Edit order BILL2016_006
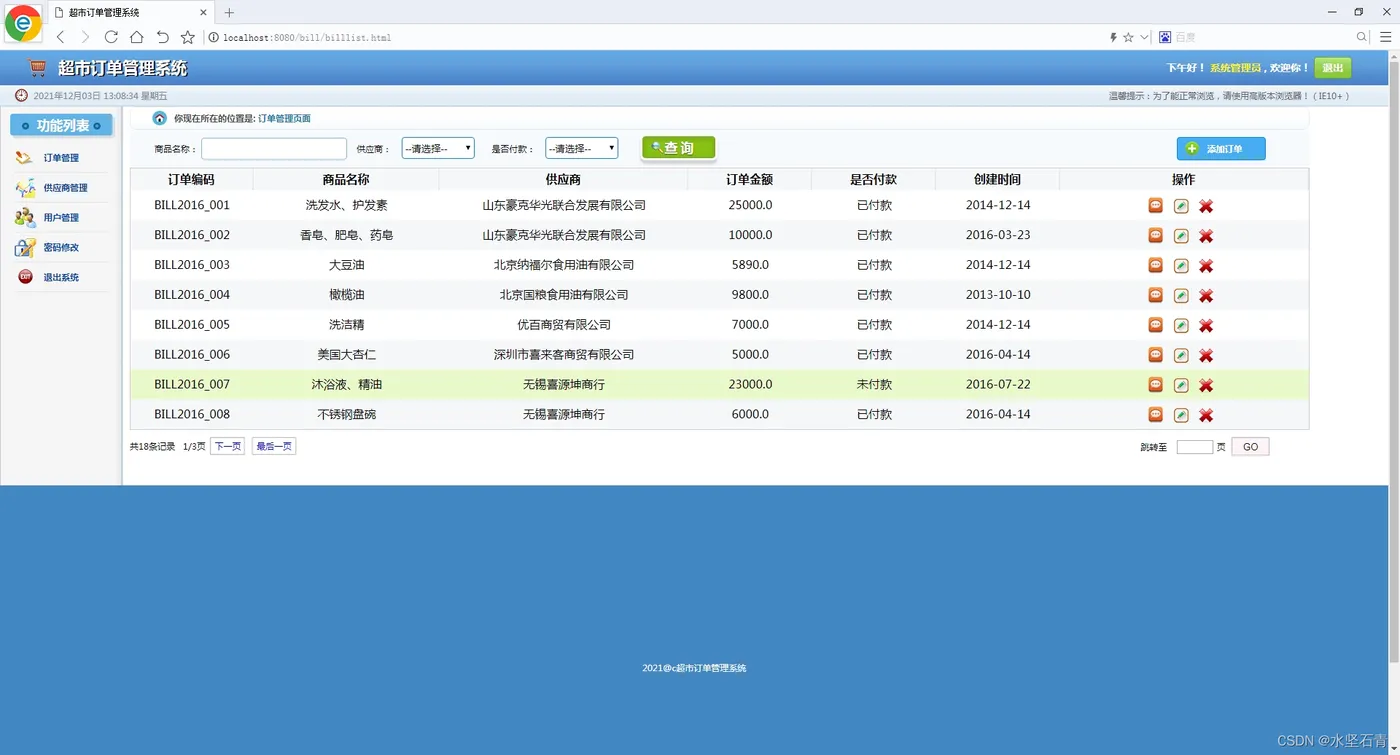This screenshot has width=1400, height=755. coord(1181,355)
